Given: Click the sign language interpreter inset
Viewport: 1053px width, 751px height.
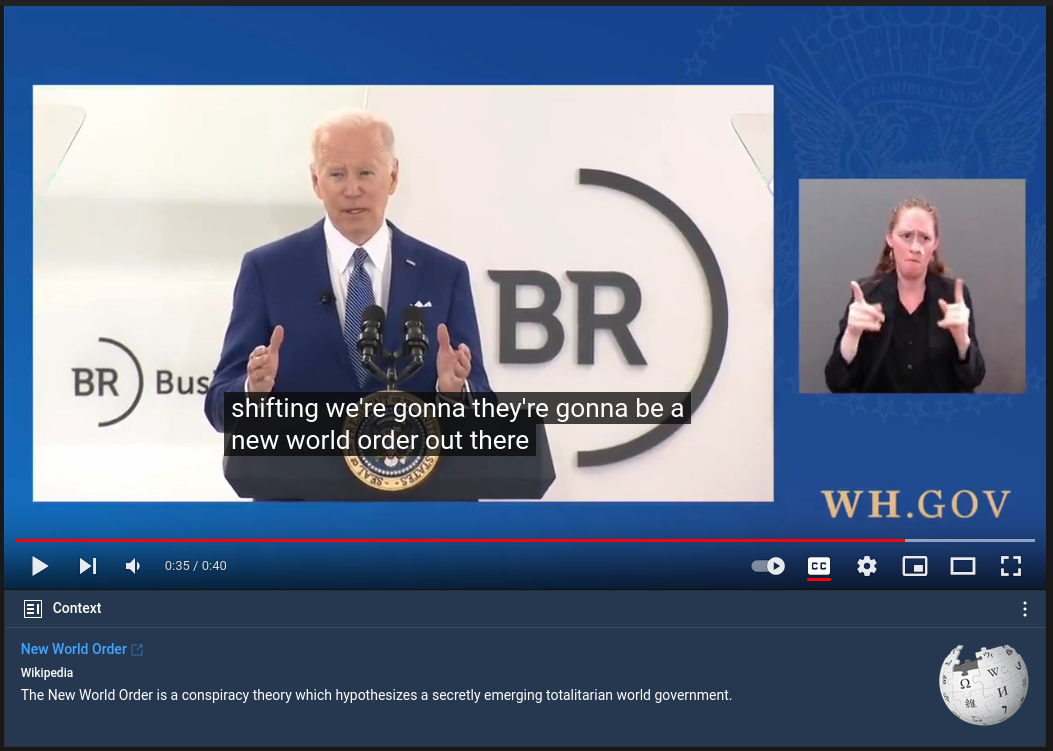Looking at the screenshot, I should pos(912,285).
